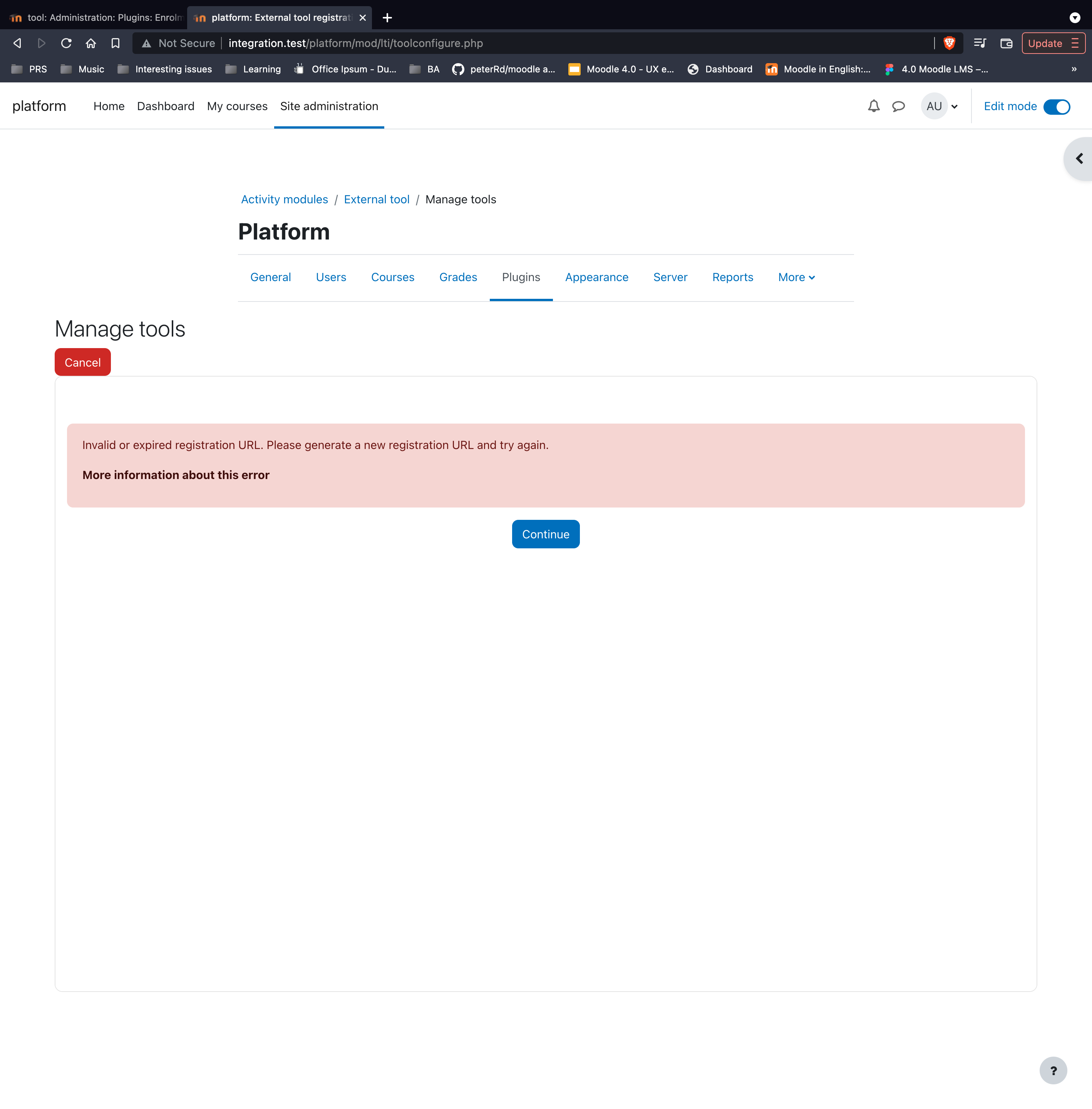
Task: Open the Moodle 4.0 - UX bookmark
Action: (x=621, y=69)
